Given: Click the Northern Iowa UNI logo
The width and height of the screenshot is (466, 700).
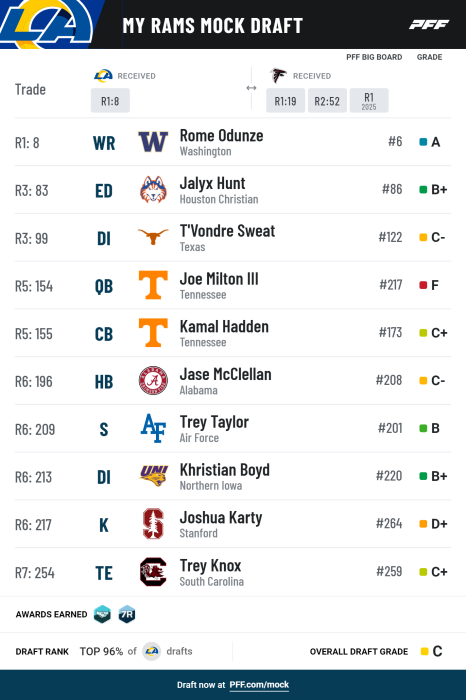Looking at the screenshot, I should point(153,475).
